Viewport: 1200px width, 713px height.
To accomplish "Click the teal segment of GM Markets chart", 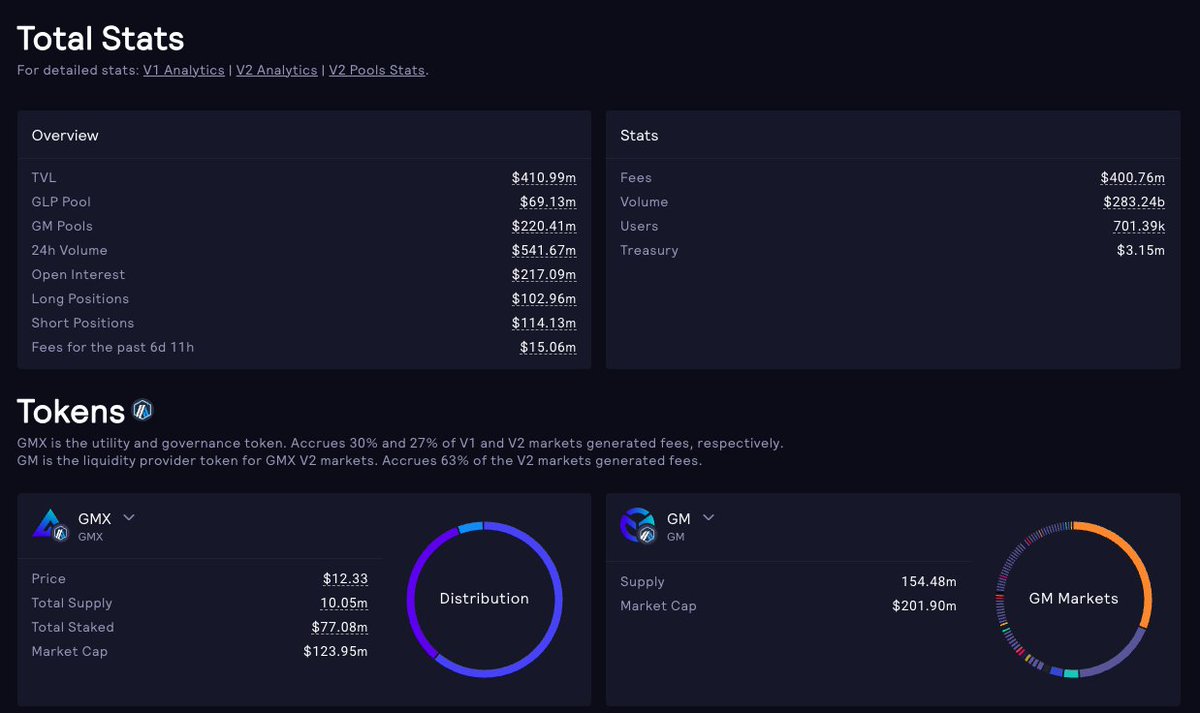I will 1071,674.
